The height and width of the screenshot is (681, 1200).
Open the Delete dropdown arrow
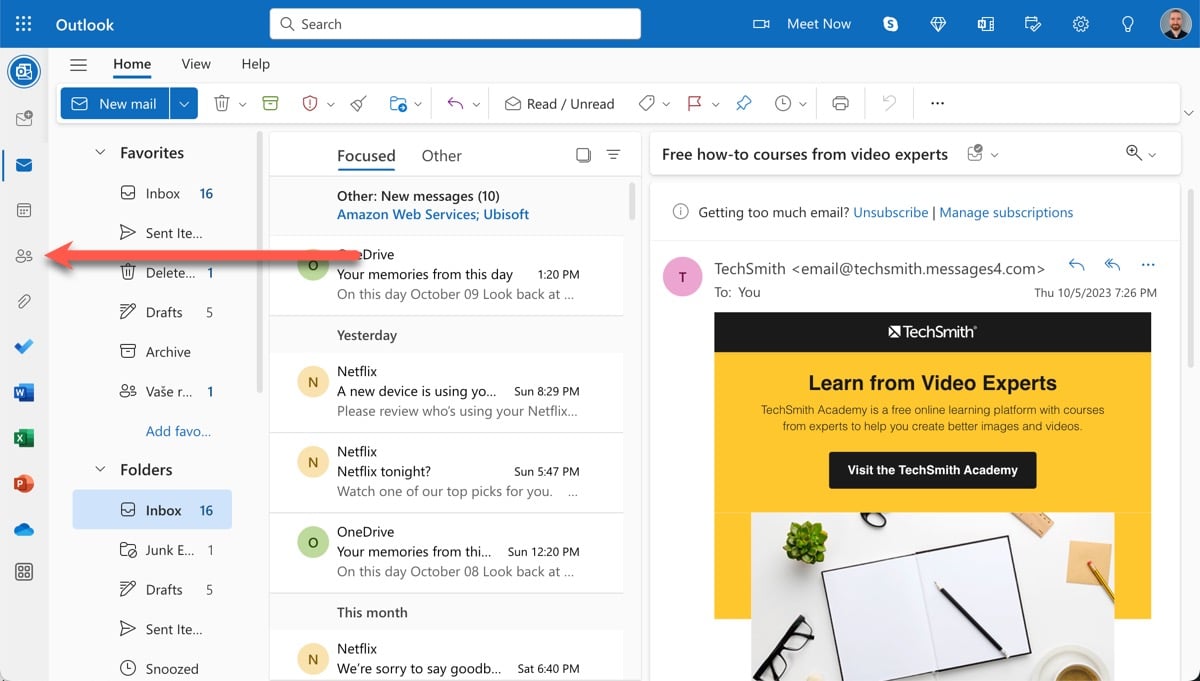point(243,104)
